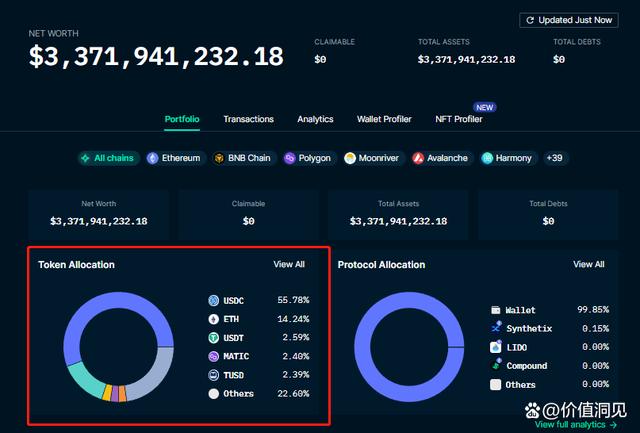The width and height of the screenshot is (640, 433).
Task: Click View All in Protocol Allocation
Action: tap(589, 264)
